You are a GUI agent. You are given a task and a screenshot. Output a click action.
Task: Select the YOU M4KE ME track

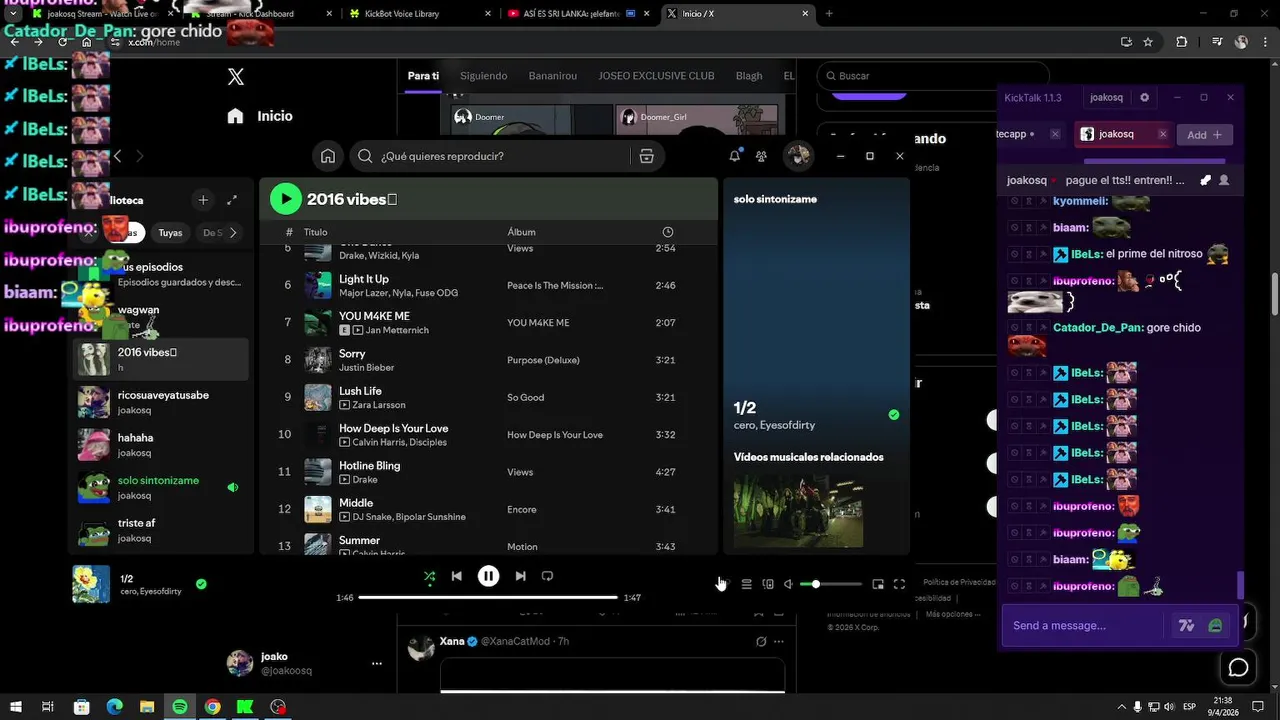[489, 323]
